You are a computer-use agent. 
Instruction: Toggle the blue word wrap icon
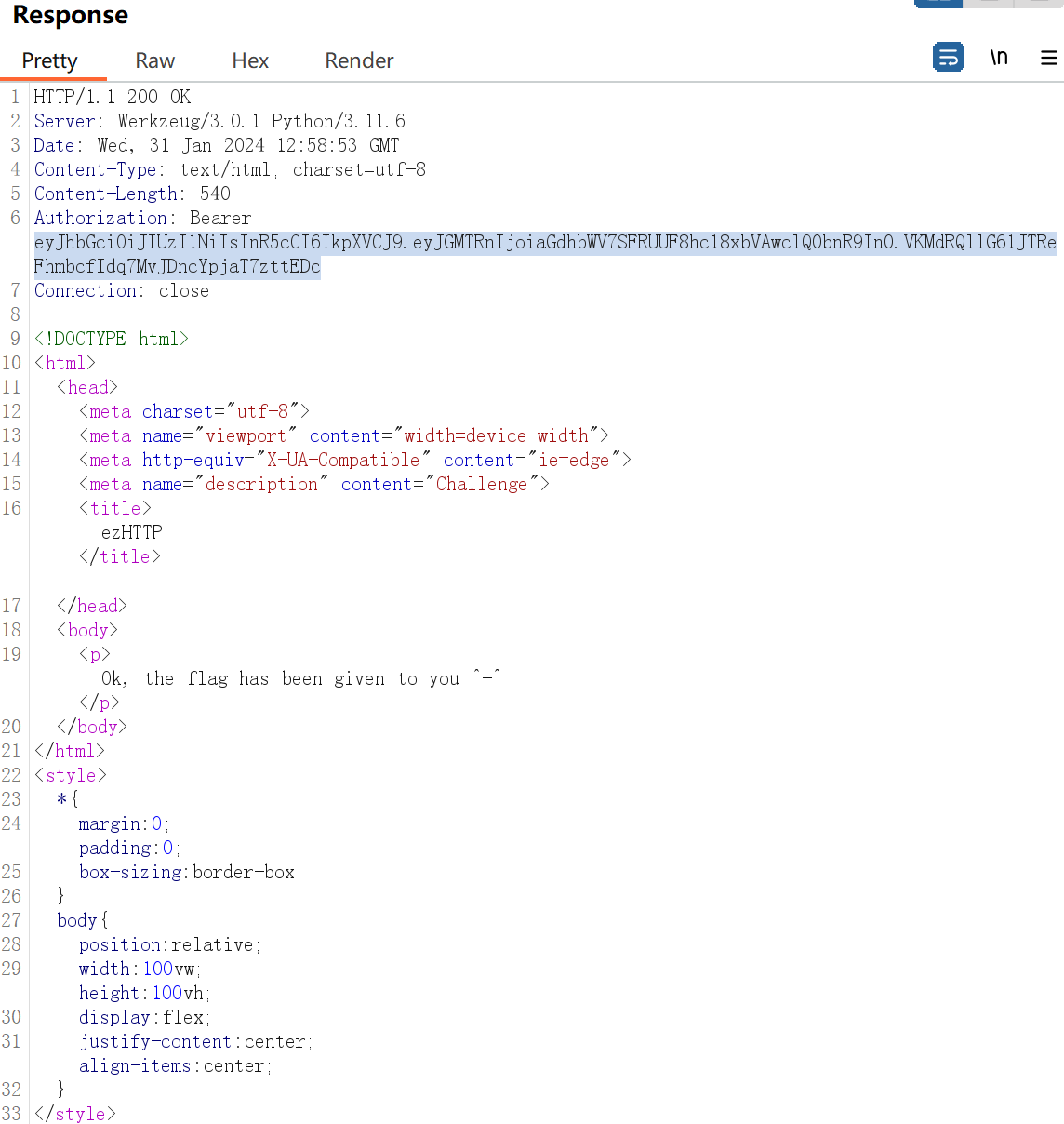948,58
